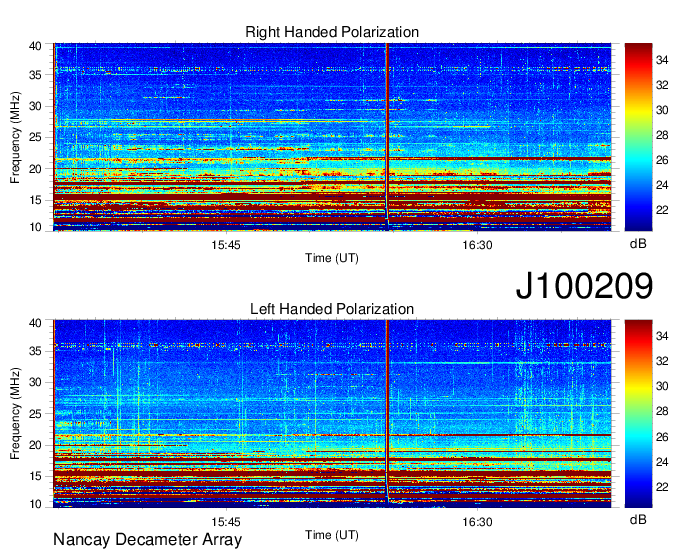Click the 16:30 time tick of Right Handed plot
Screen dimensions: 680x552
coord(477,245)
